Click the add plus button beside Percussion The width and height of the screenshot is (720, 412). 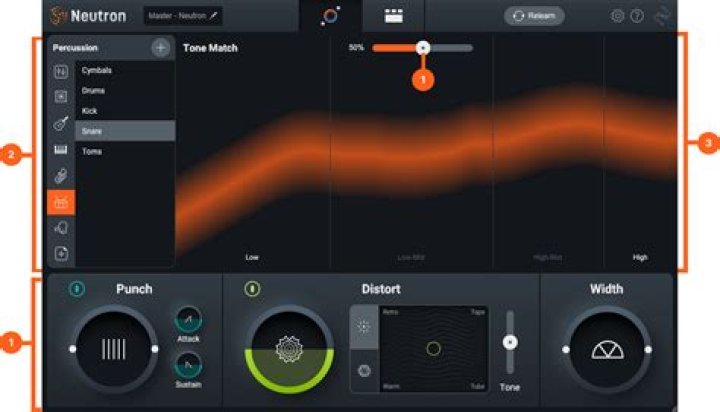(160, 47)
